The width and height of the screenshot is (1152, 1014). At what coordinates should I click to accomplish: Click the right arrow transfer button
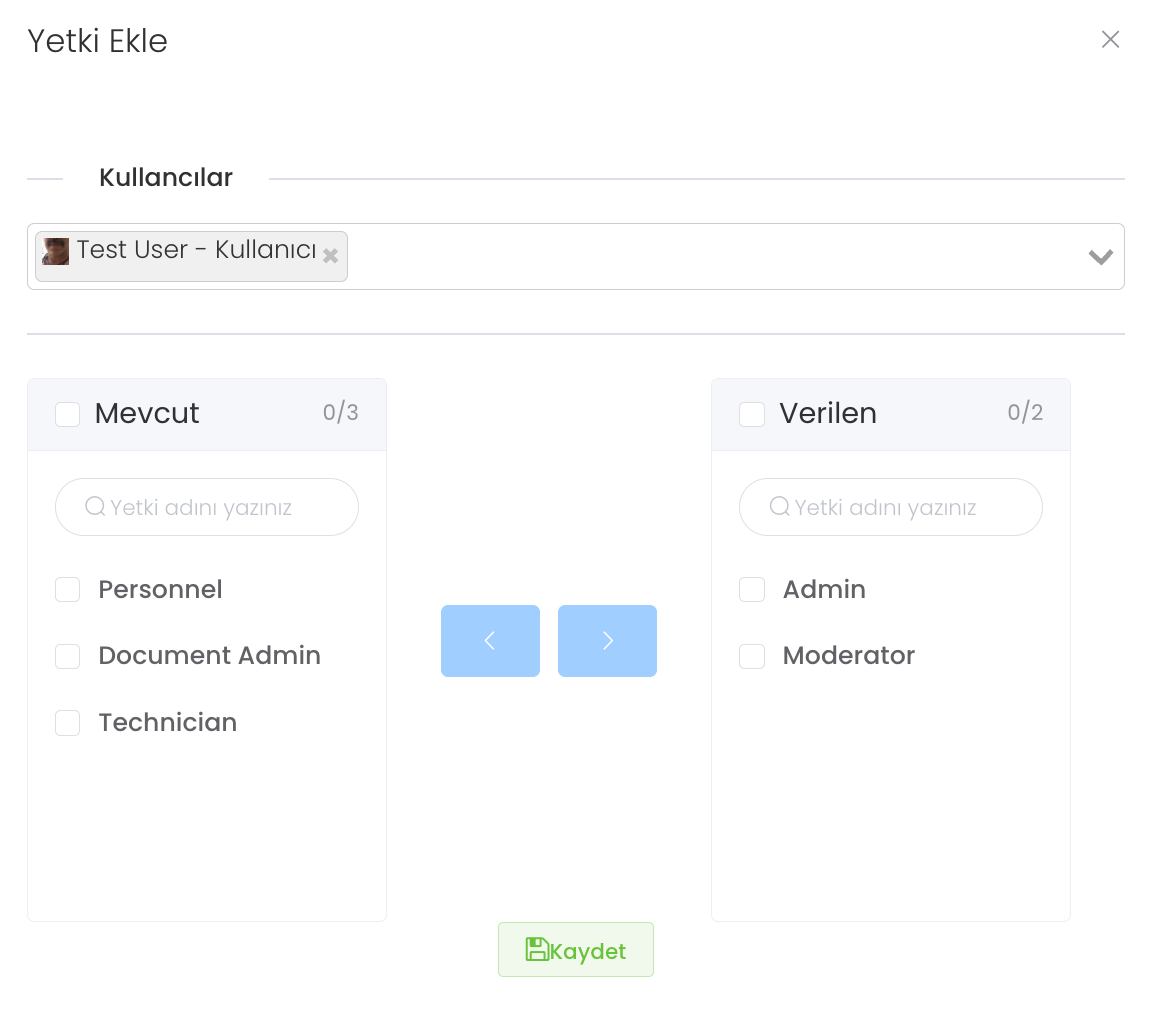pos(607,641)
